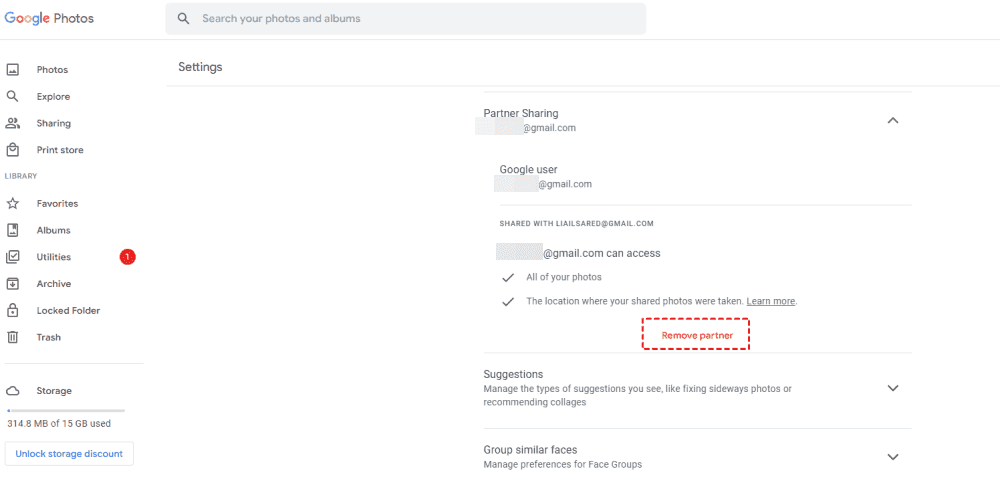Click the Locked Folder padlock icon

coord(13,311)
